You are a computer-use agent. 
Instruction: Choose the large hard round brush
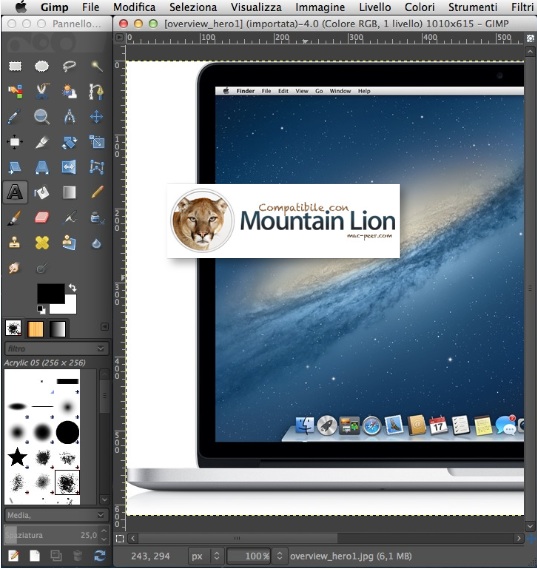[x=67, y=433]
